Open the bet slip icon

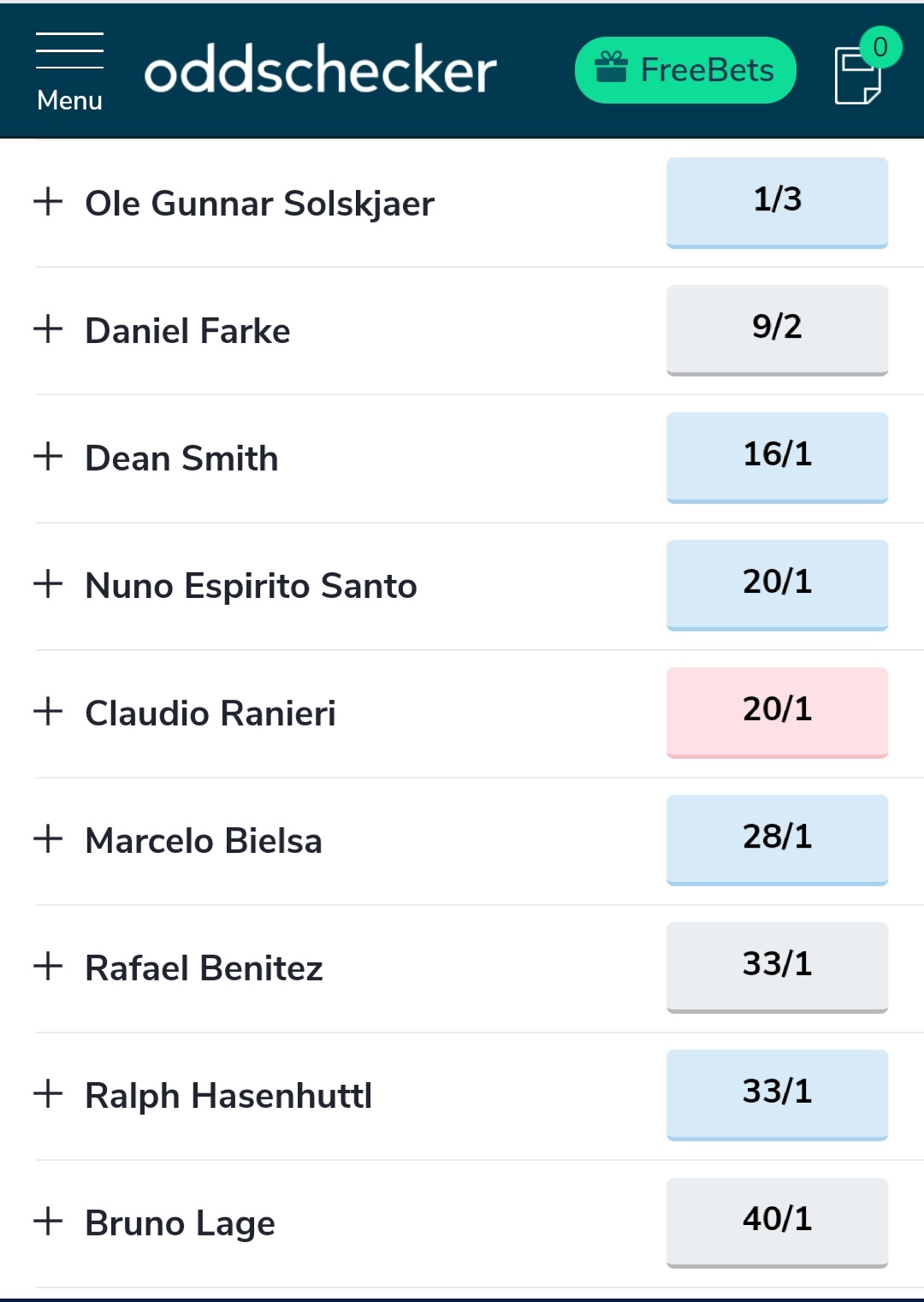(857, 76)
